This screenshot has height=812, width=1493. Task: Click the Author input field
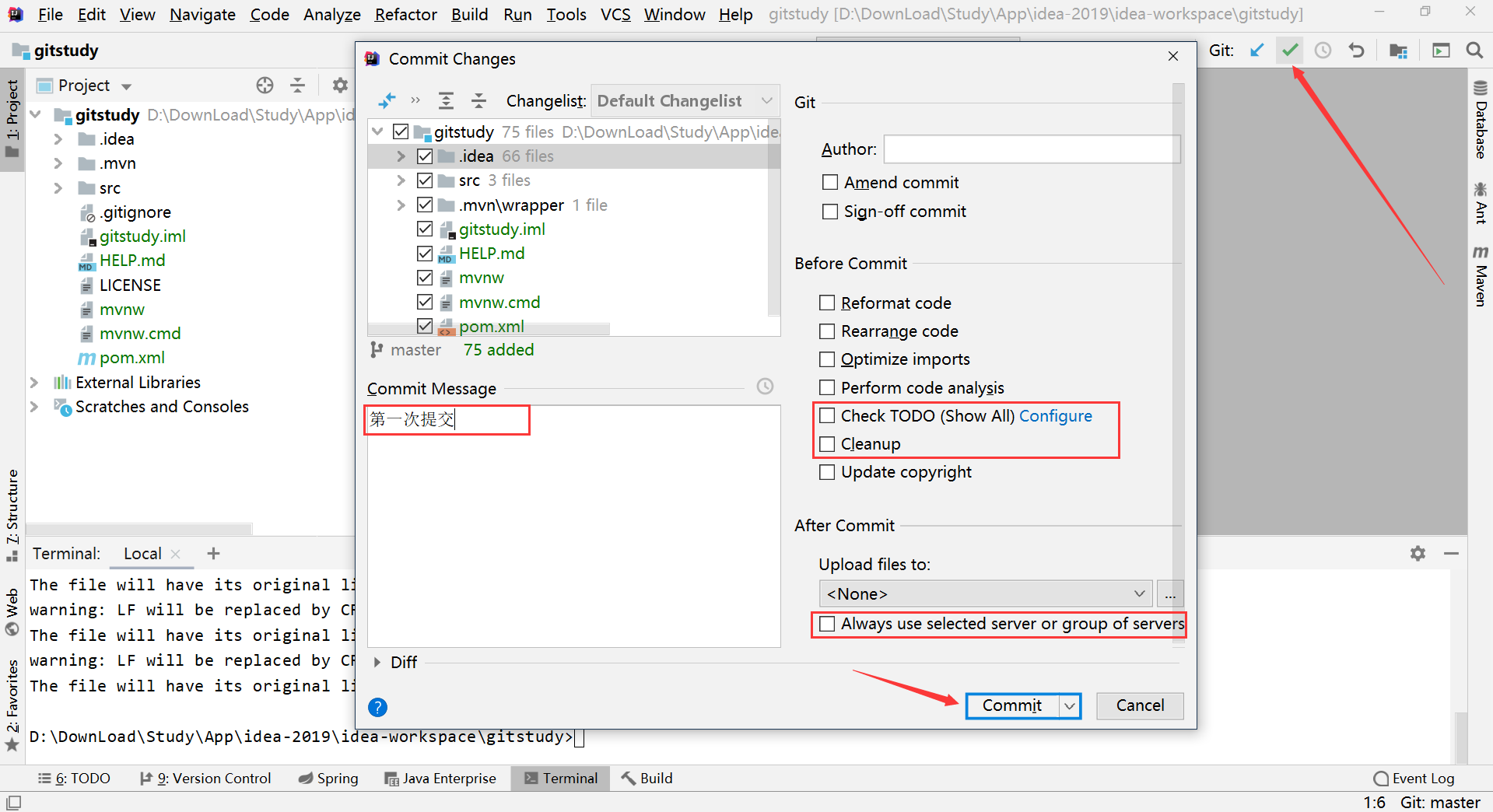[x=1032, y=149]
